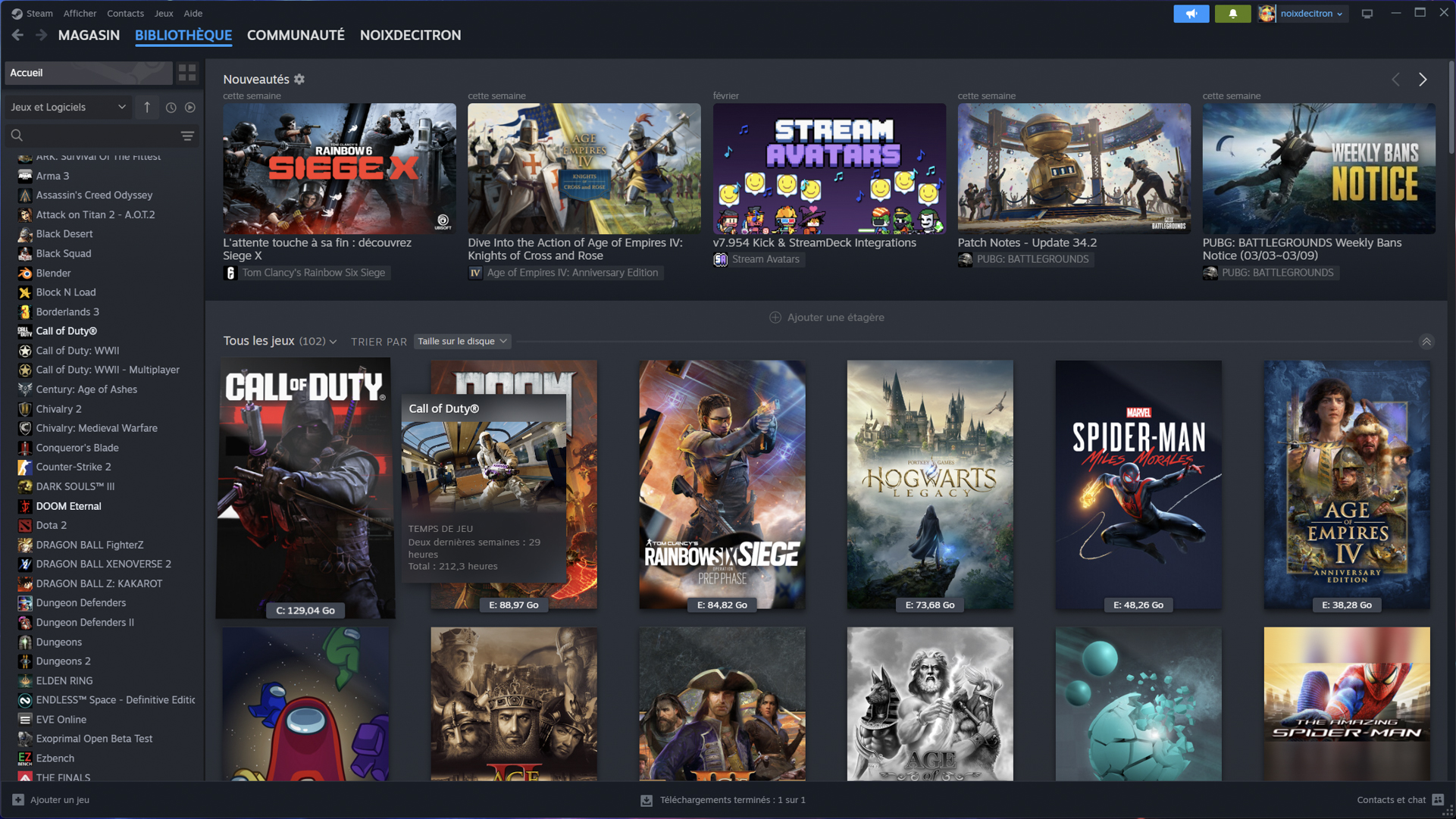The height and width of the screenshot is (819, 1456).
Task: Open the Weekly Bans Notice news thumbnail
Action: click(1318, 168)
